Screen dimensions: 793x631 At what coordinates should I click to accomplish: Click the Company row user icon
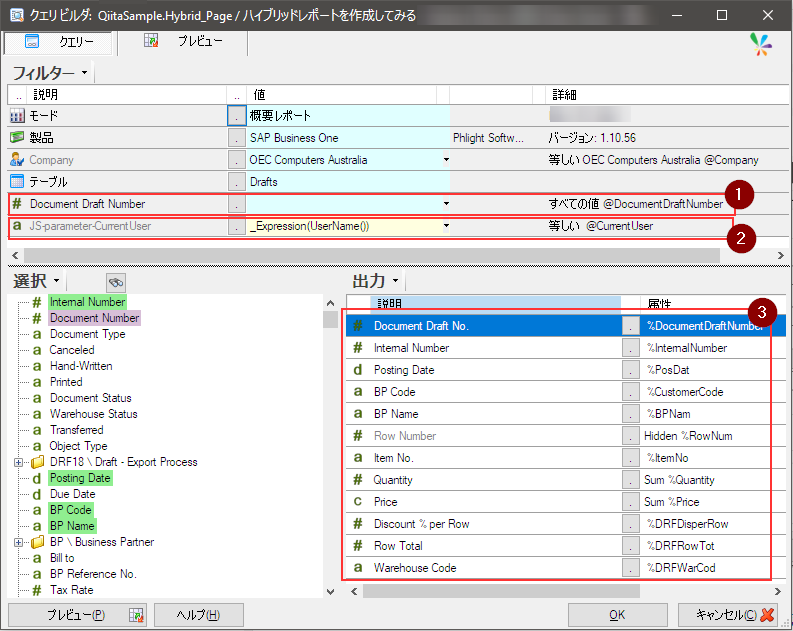coord(17,160)
